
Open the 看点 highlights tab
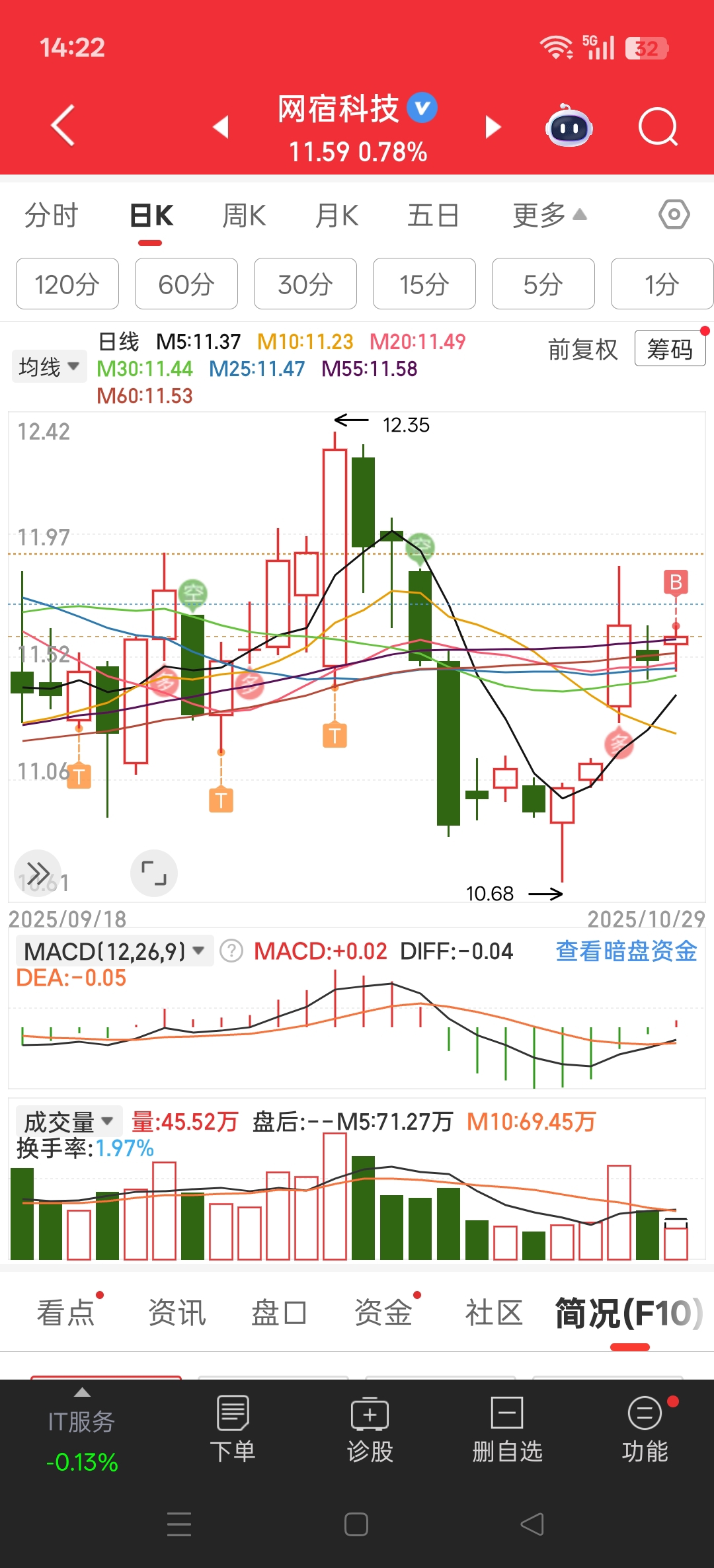(65, 1313)
